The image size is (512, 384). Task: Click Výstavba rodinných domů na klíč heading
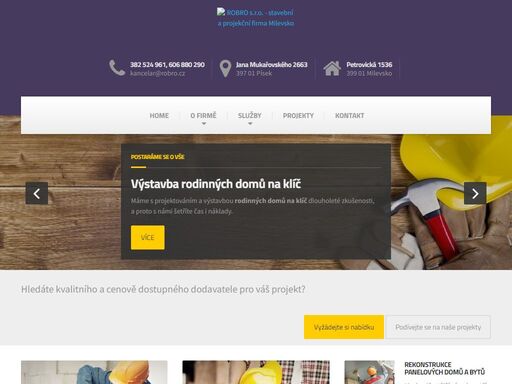[x=216, y=184]
